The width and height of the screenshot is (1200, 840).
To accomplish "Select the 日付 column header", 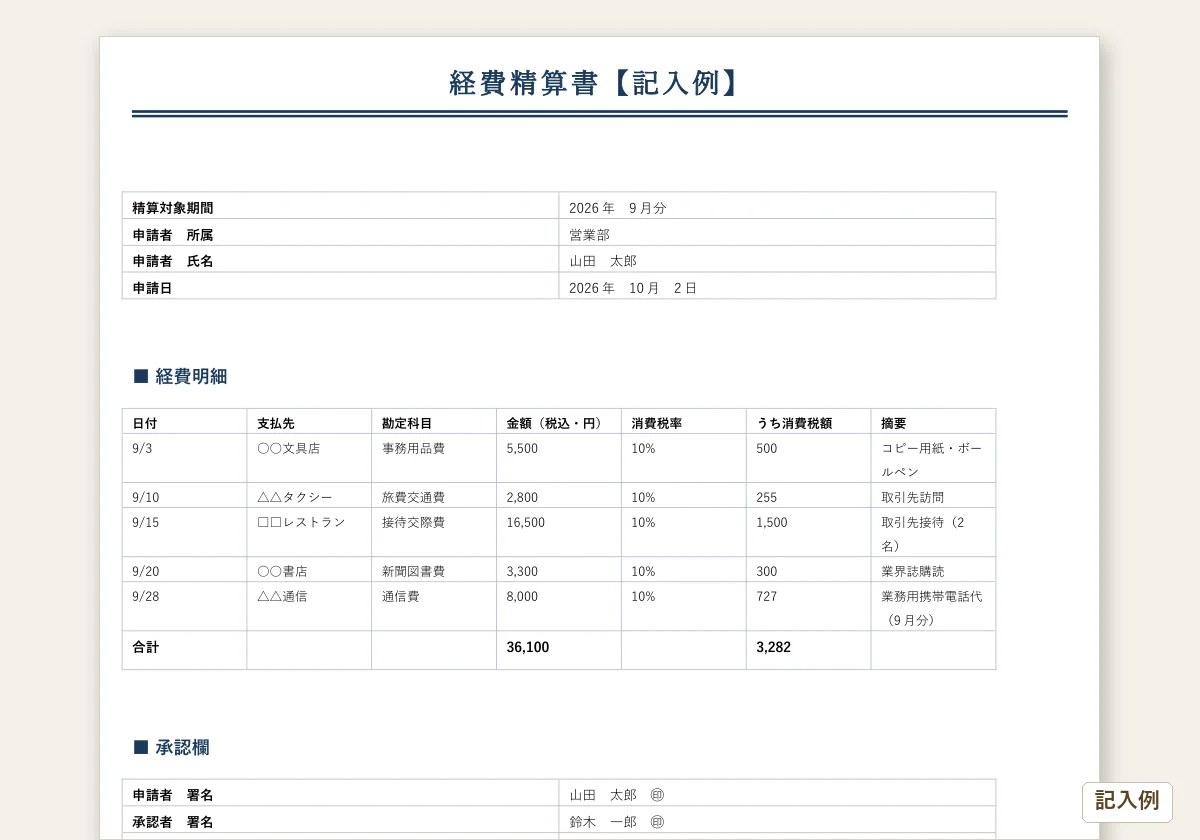I will point(184,423).
